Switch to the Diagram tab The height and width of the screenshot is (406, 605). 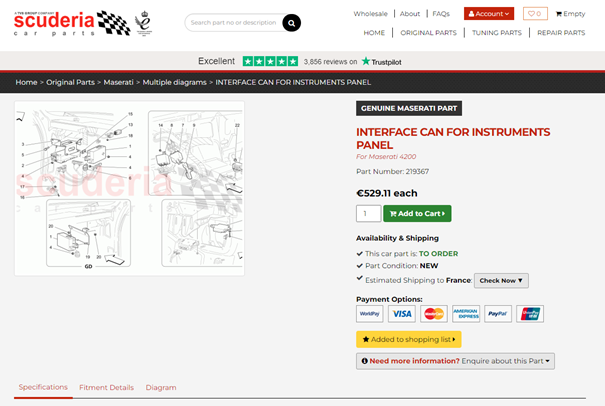pos(161,387)
